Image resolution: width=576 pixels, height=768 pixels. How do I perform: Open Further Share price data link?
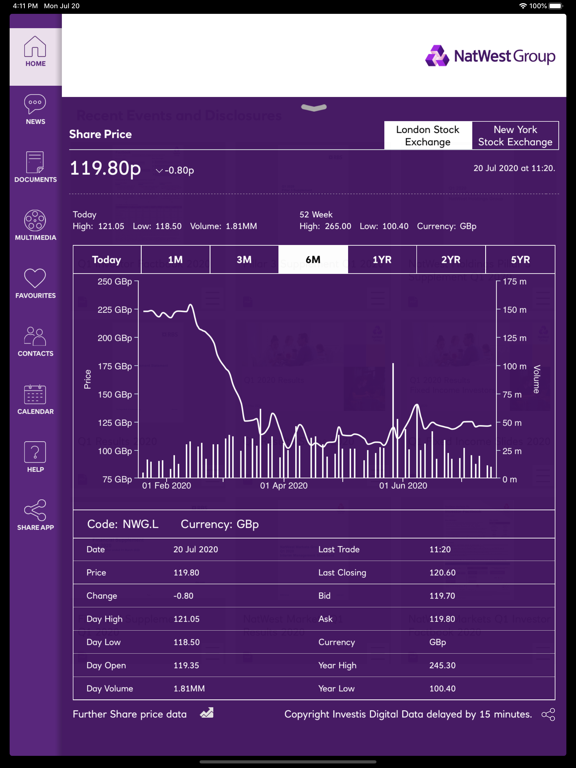tap(130, 714)
